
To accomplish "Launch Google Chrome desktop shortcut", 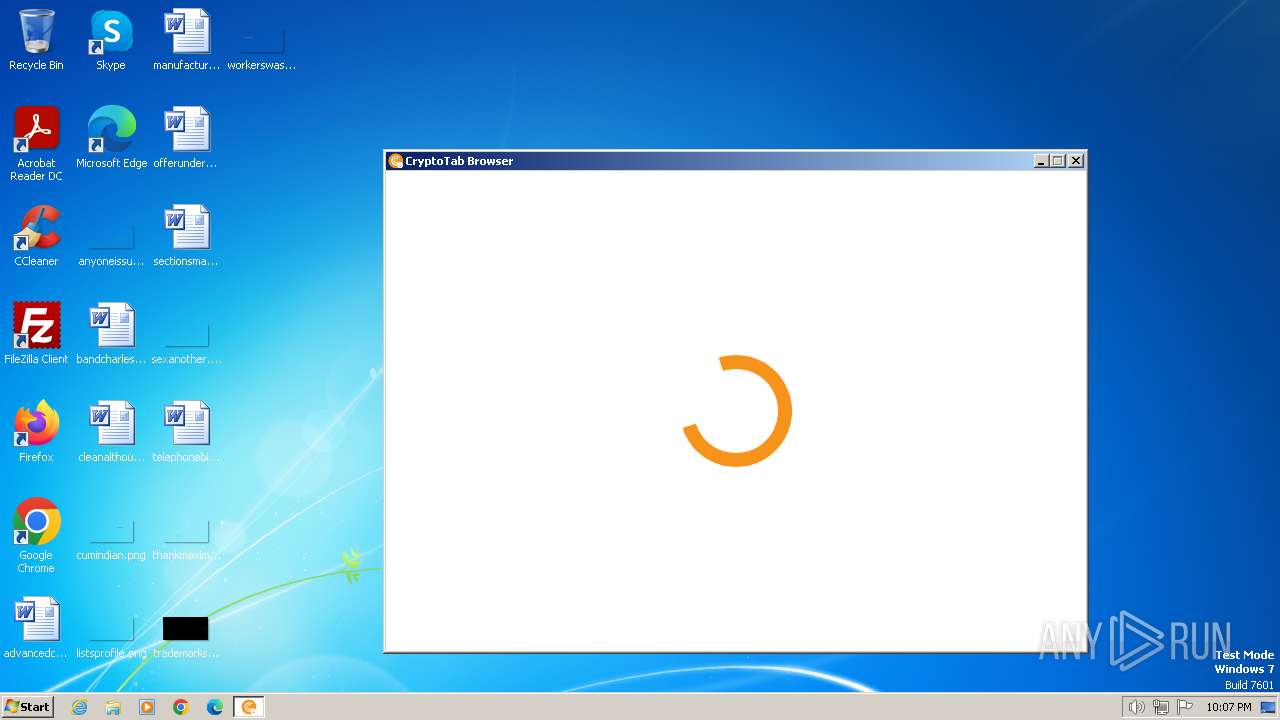I will [x=36, y=536].
